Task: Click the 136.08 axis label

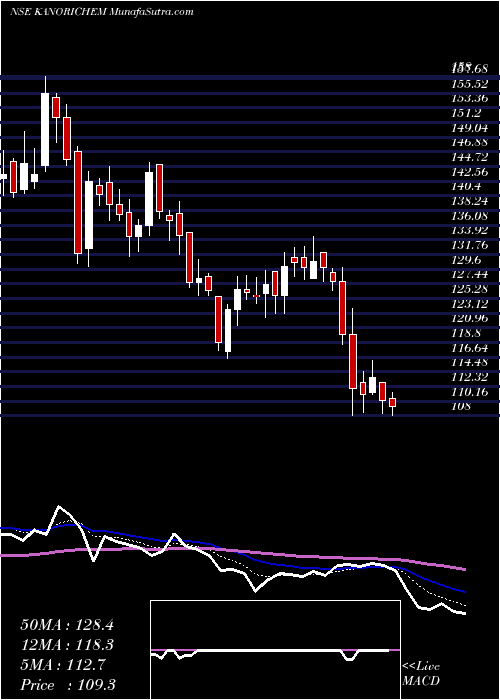Action: (469, 216)
